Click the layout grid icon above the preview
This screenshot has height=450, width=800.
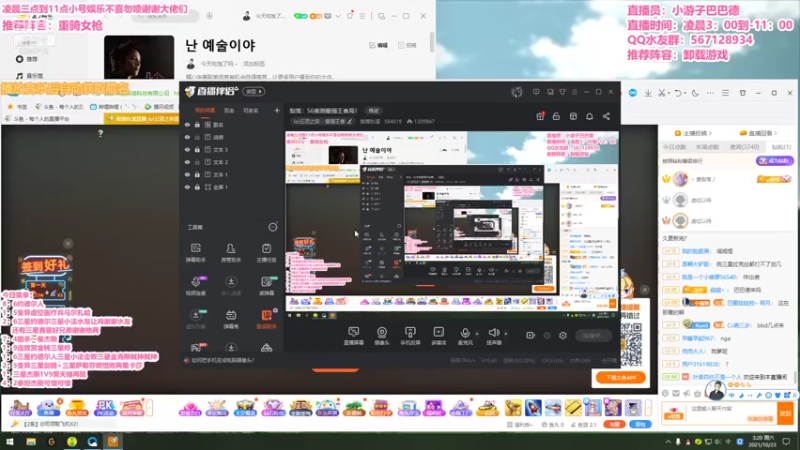tap(573, 116)
